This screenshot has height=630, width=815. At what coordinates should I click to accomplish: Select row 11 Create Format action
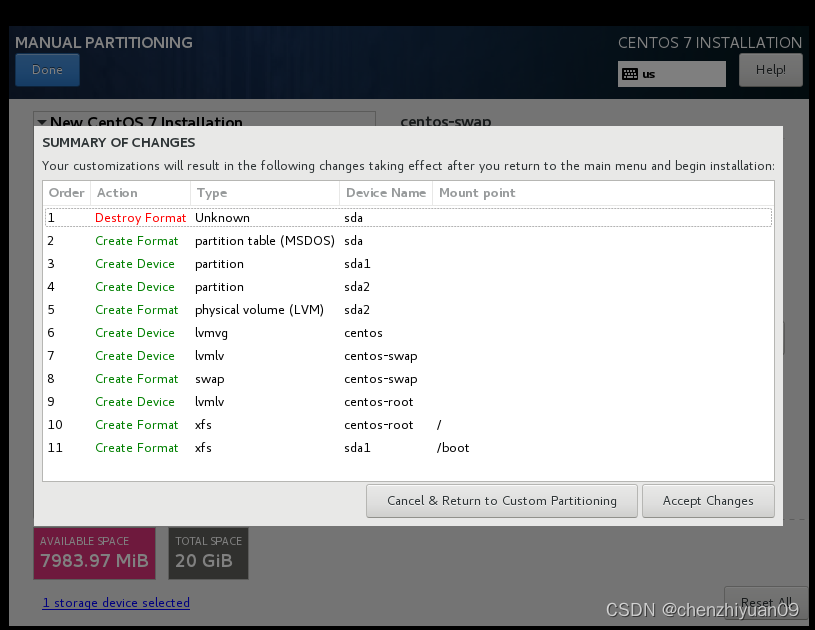click(x=137, y=448)
